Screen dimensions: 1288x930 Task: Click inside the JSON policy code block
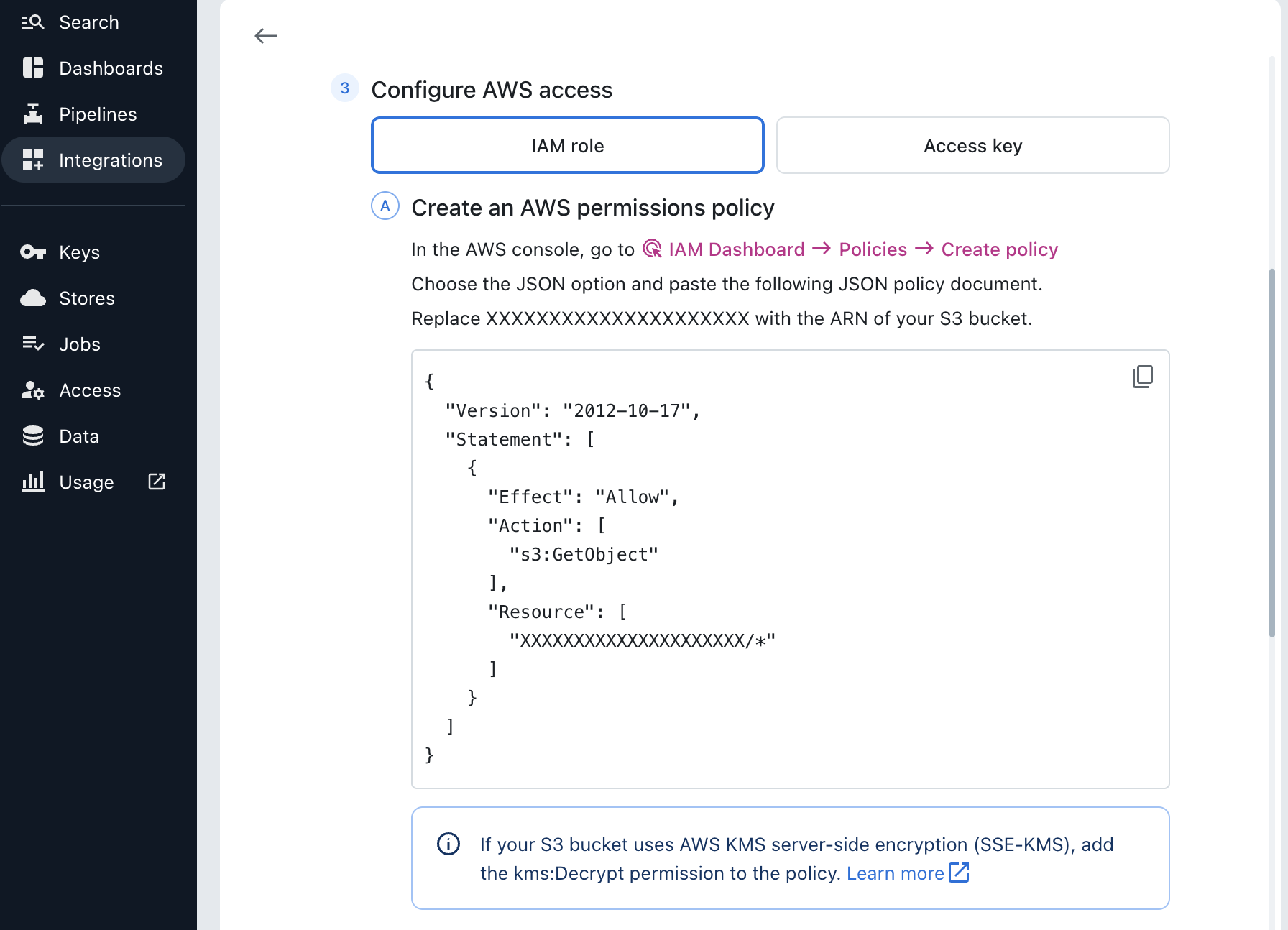click(791, 569)
